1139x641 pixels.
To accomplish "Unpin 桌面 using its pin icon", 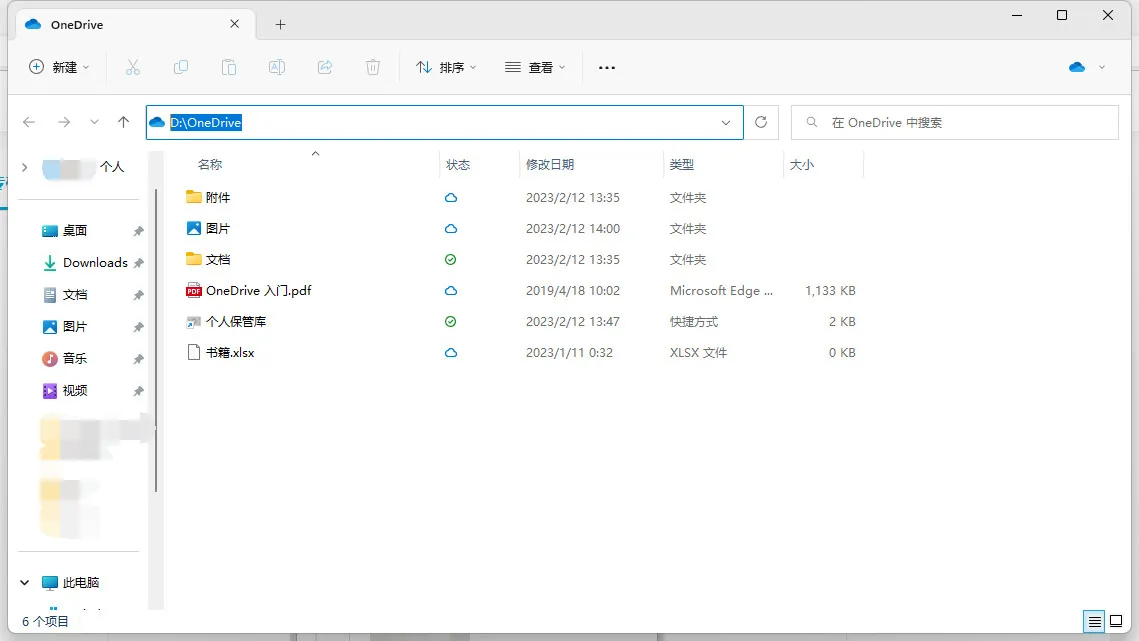I will (138, 231).
